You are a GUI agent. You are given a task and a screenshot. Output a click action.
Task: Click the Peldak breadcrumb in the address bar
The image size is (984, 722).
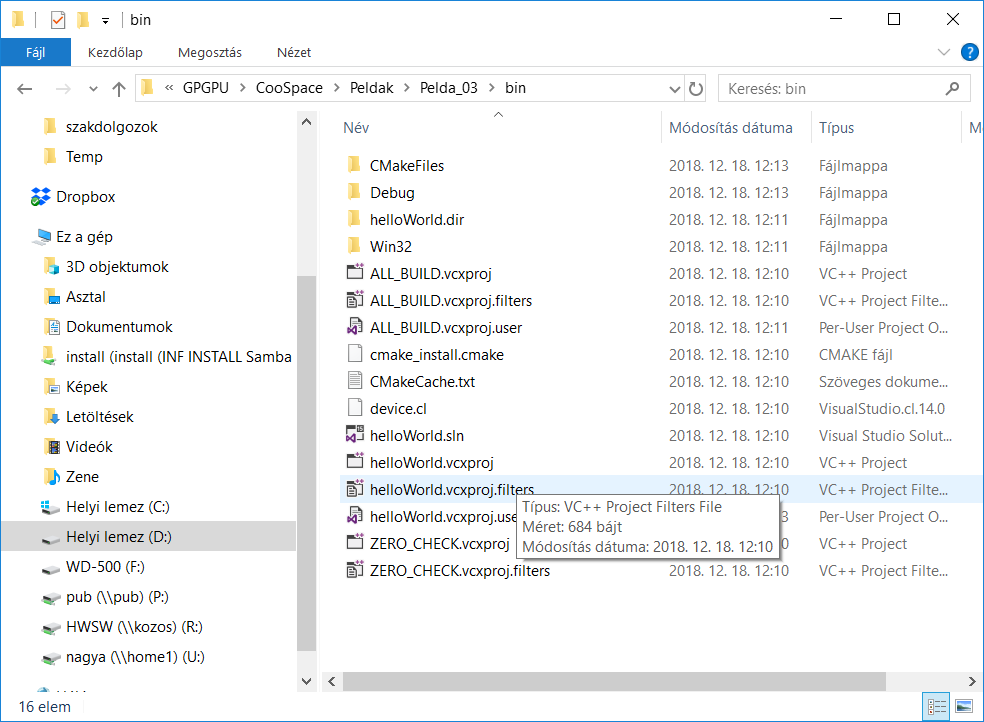tap(371, 88)
